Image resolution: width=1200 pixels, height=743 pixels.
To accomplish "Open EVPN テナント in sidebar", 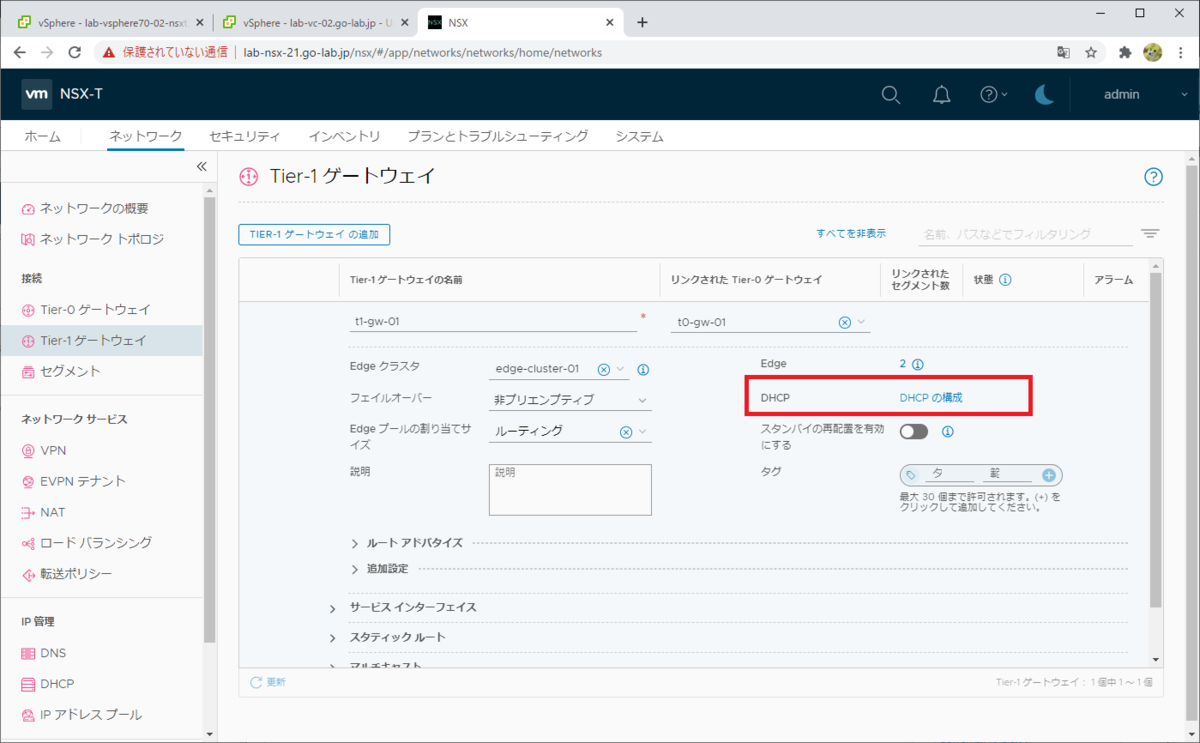I will pyautogui.click(x=83, y=481).
